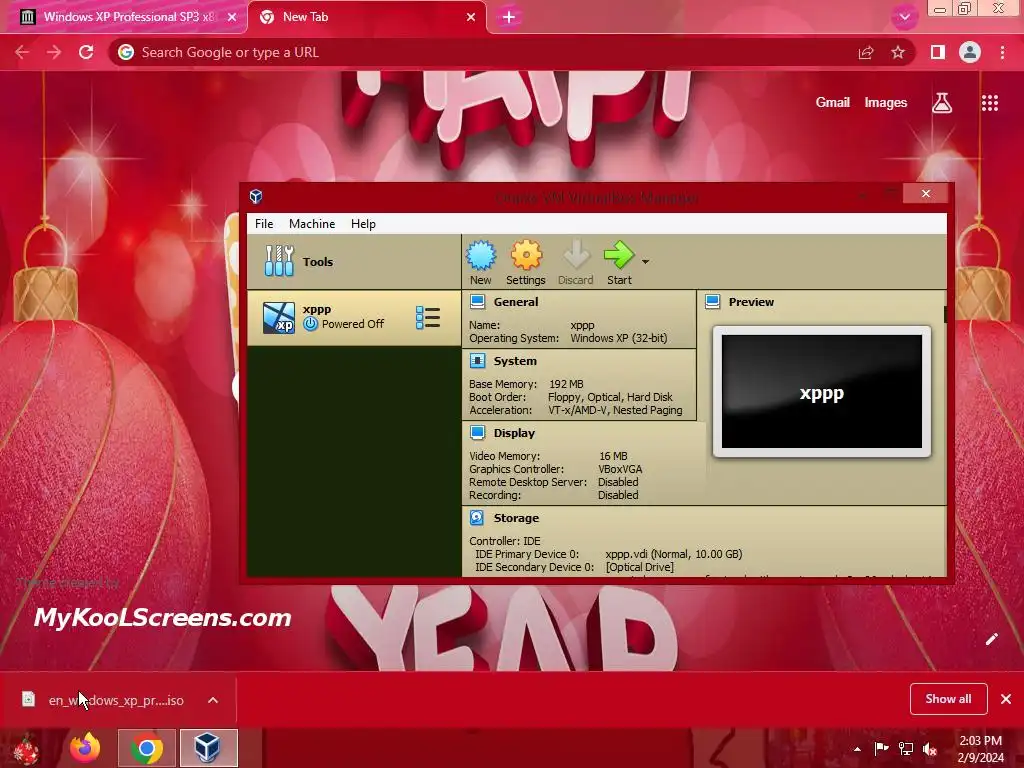Reload the current page

click(86, 52)
